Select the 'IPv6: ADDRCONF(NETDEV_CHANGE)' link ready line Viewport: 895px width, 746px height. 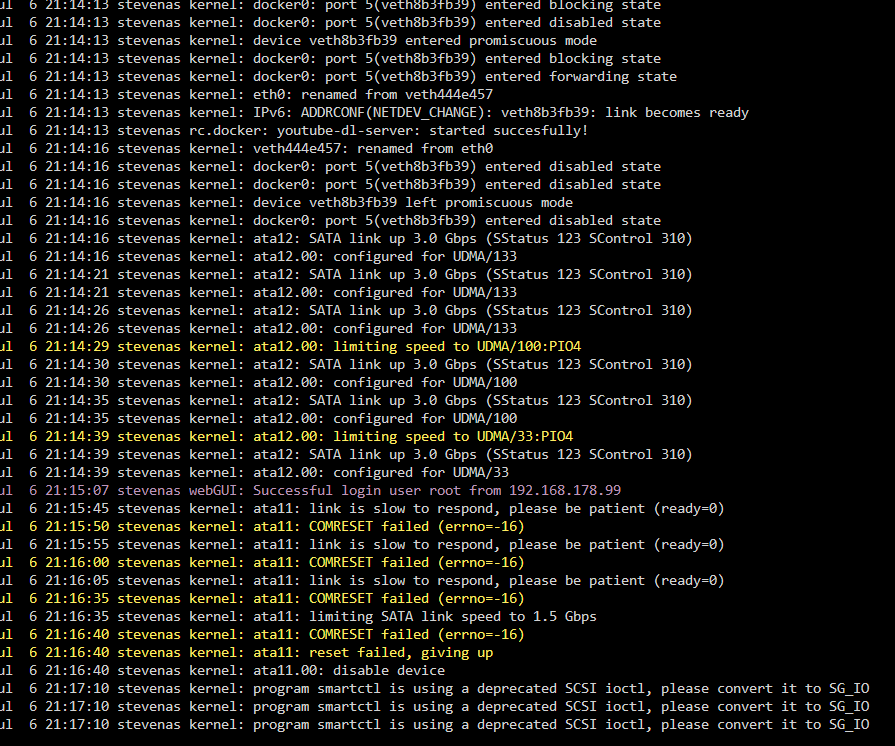pos(374,112)
